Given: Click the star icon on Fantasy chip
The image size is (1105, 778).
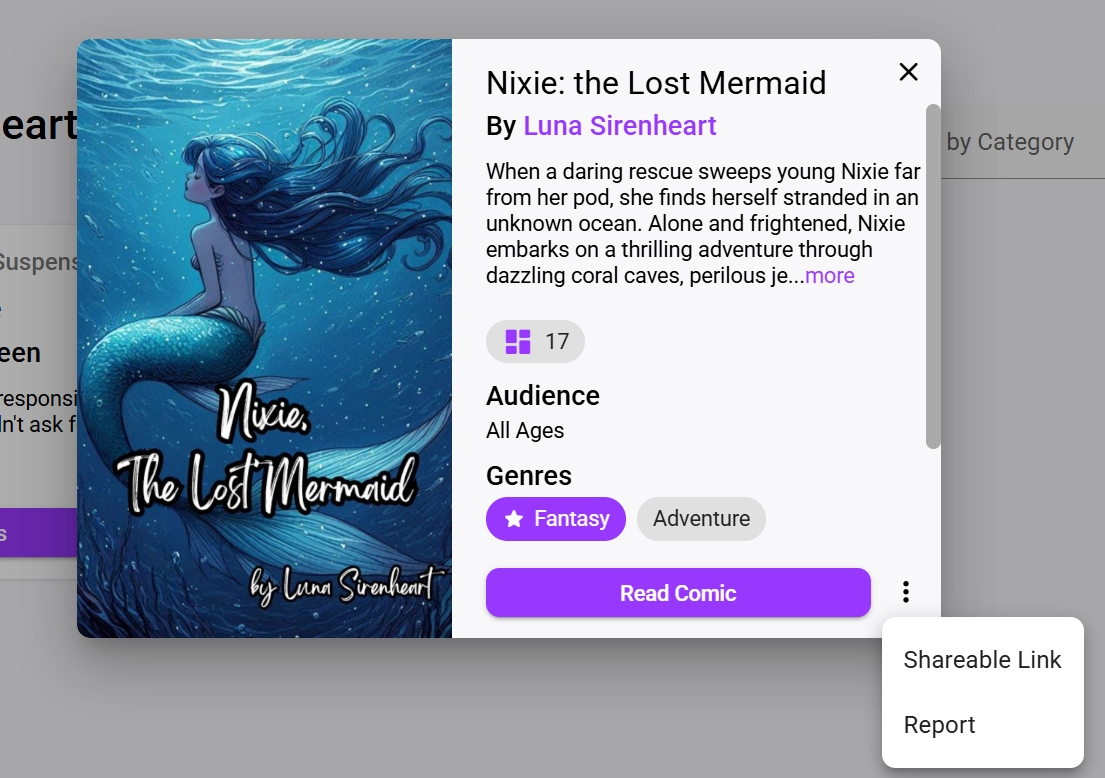Looking at the screenshot, I should pyautogui.click(x=514, y=519).
